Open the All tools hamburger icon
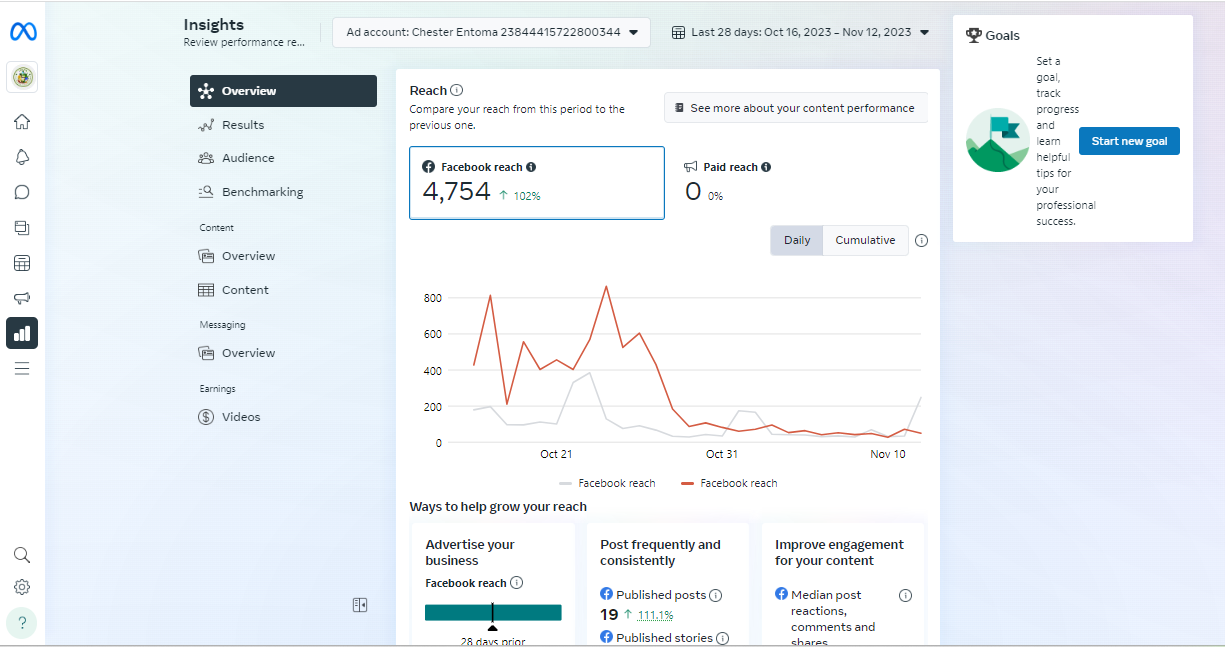Image resolution: width=1225 pixels, height=647 pixels. [22, 369]
